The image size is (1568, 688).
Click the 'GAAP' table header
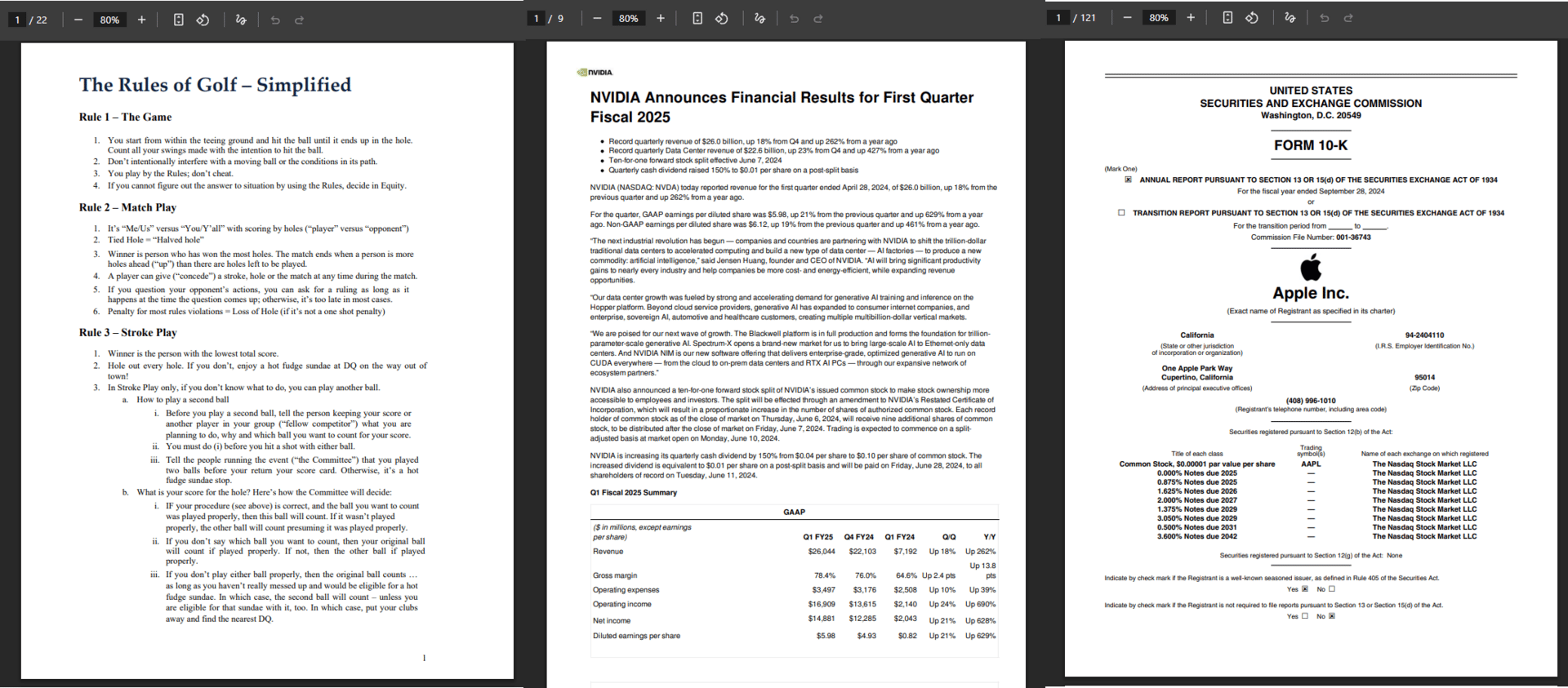pyautogui.click(x=794, y=512)
